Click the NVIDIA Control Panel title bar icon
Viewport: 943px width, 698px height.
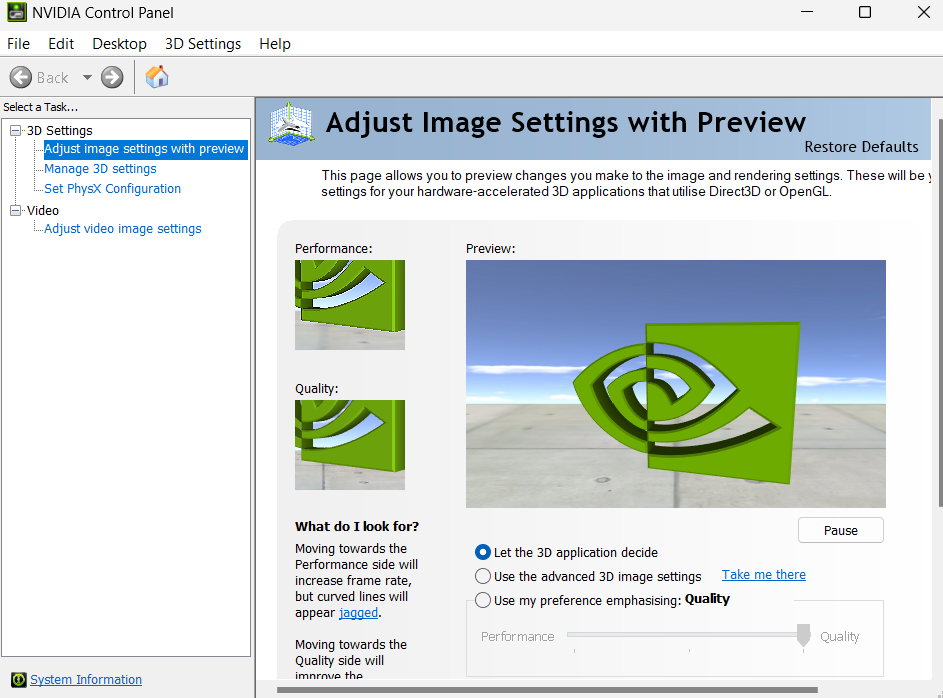tap(16, 12)
